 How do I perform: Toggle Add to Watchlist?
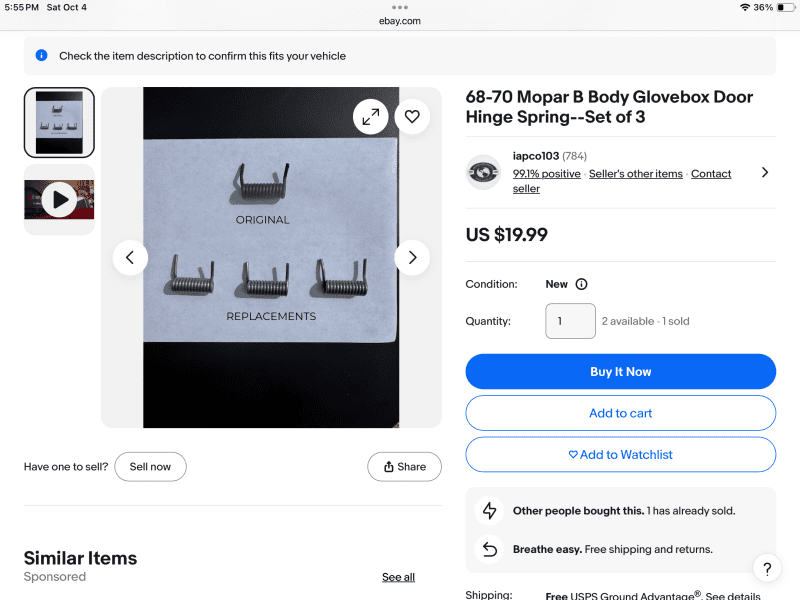(620, 454)
